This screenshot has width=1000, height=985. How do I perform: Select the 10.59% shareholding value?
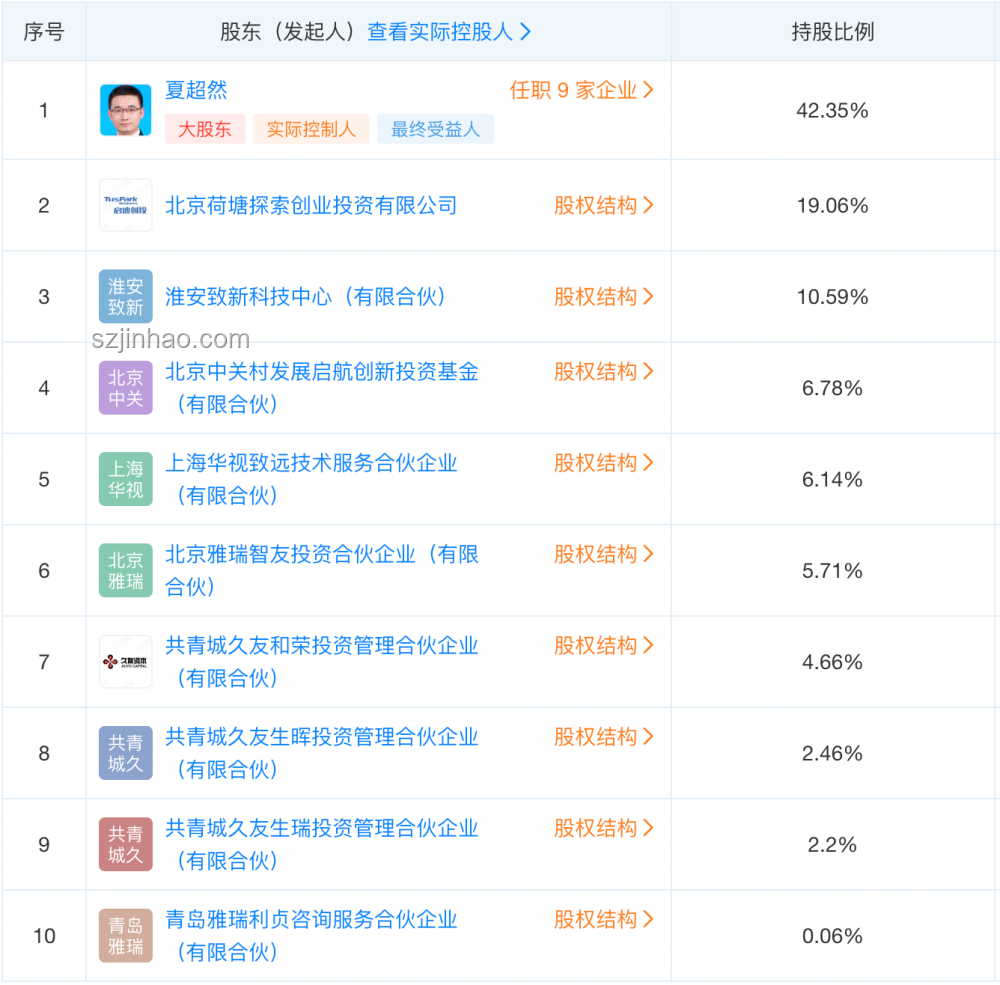(832, 297)
